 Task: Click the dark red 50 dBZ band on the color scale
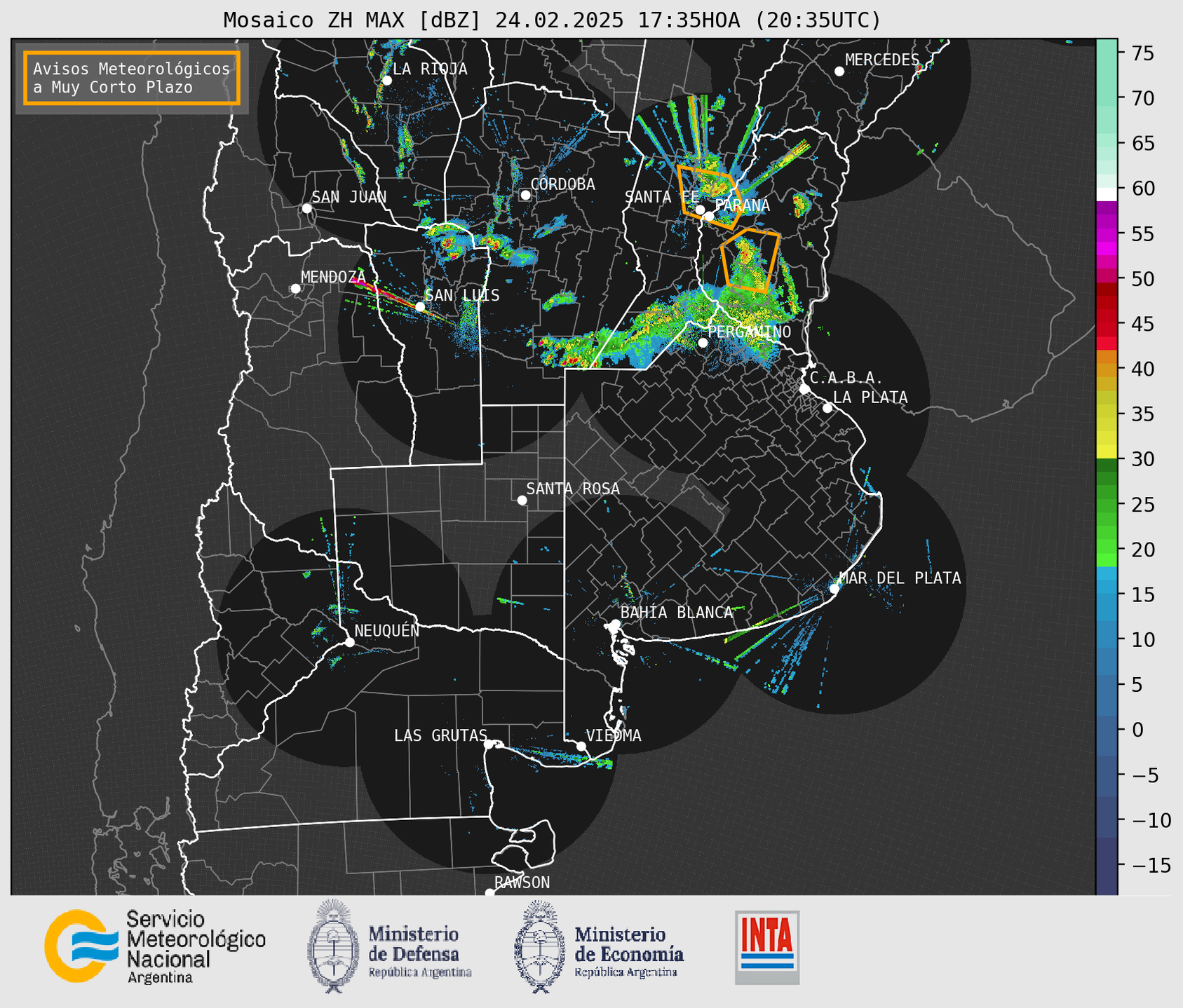point(1107,289)
